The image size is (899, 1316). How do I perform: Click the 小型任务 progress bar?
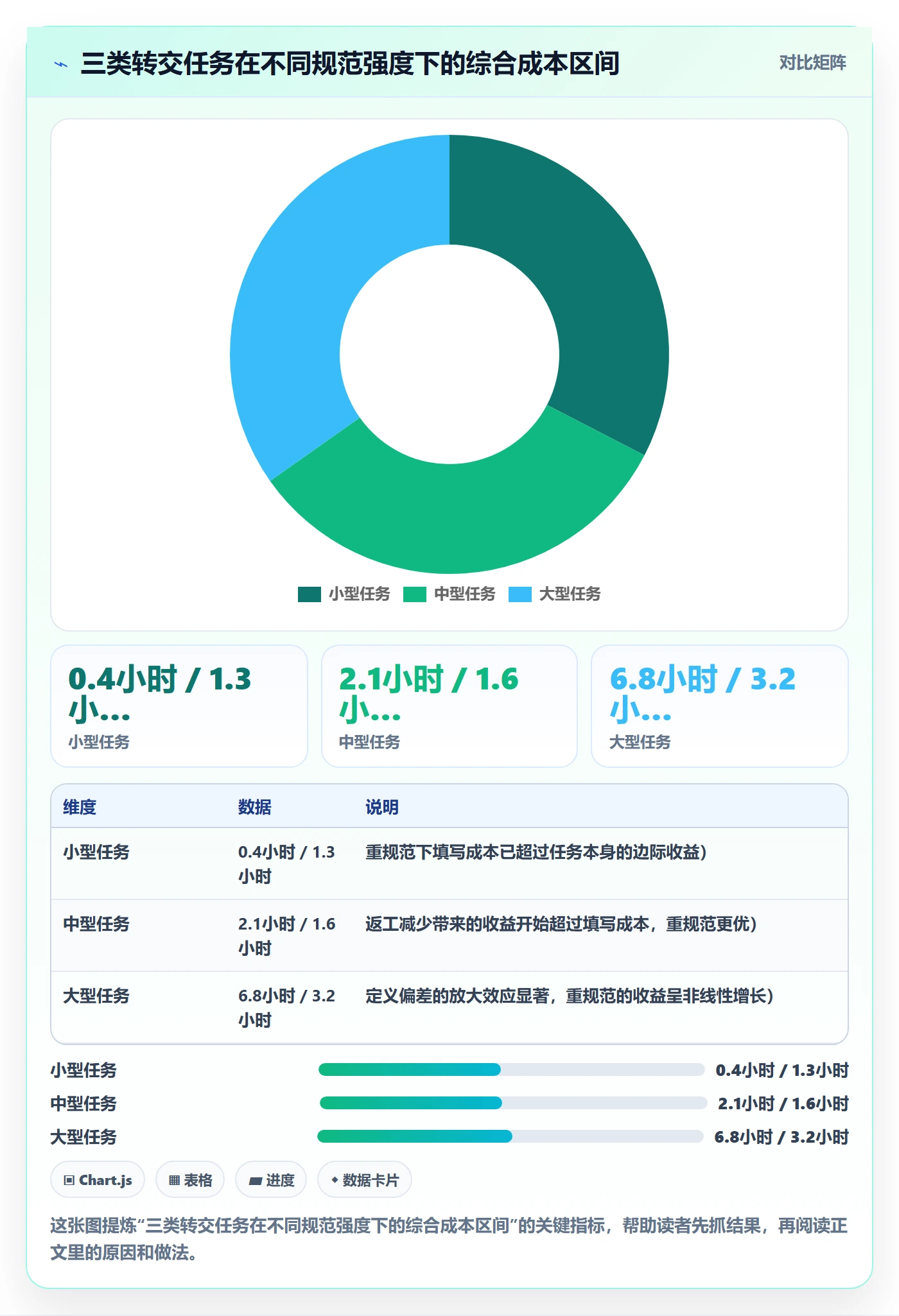512,1069
